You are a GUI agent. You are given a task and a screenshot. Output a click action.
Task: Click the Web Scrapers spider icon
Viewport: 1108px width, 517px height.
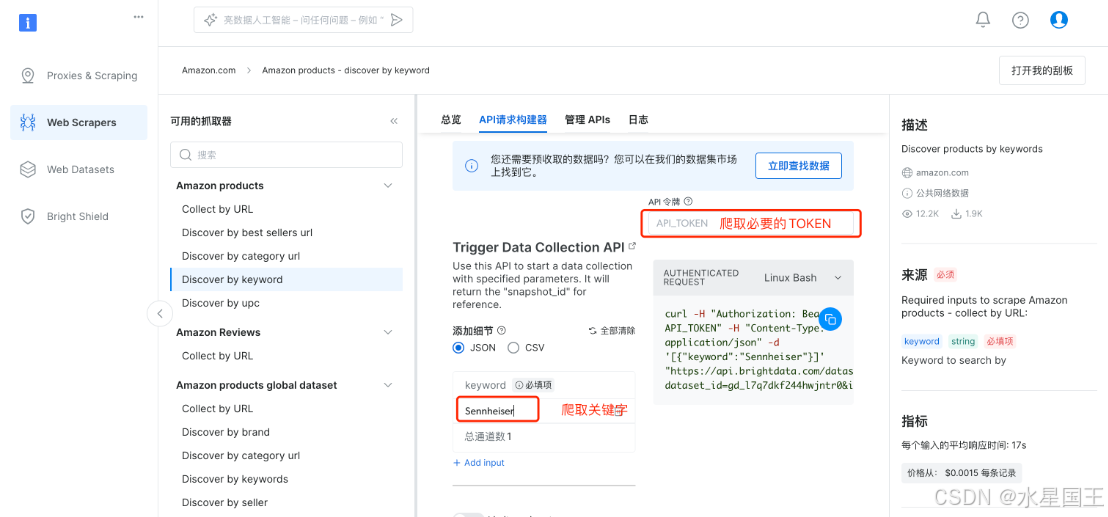coord(28,122)
